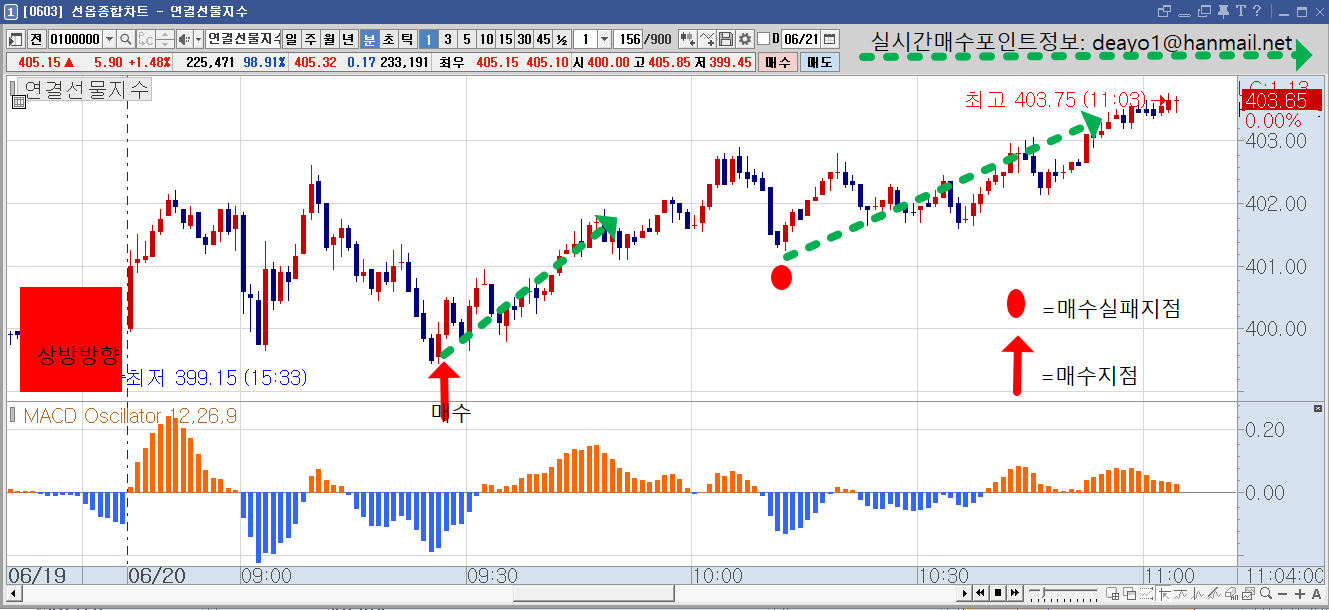Zoom out chart with the minus icon
The height and width of the screenshot is (610, 1329).
[1283, 594]
